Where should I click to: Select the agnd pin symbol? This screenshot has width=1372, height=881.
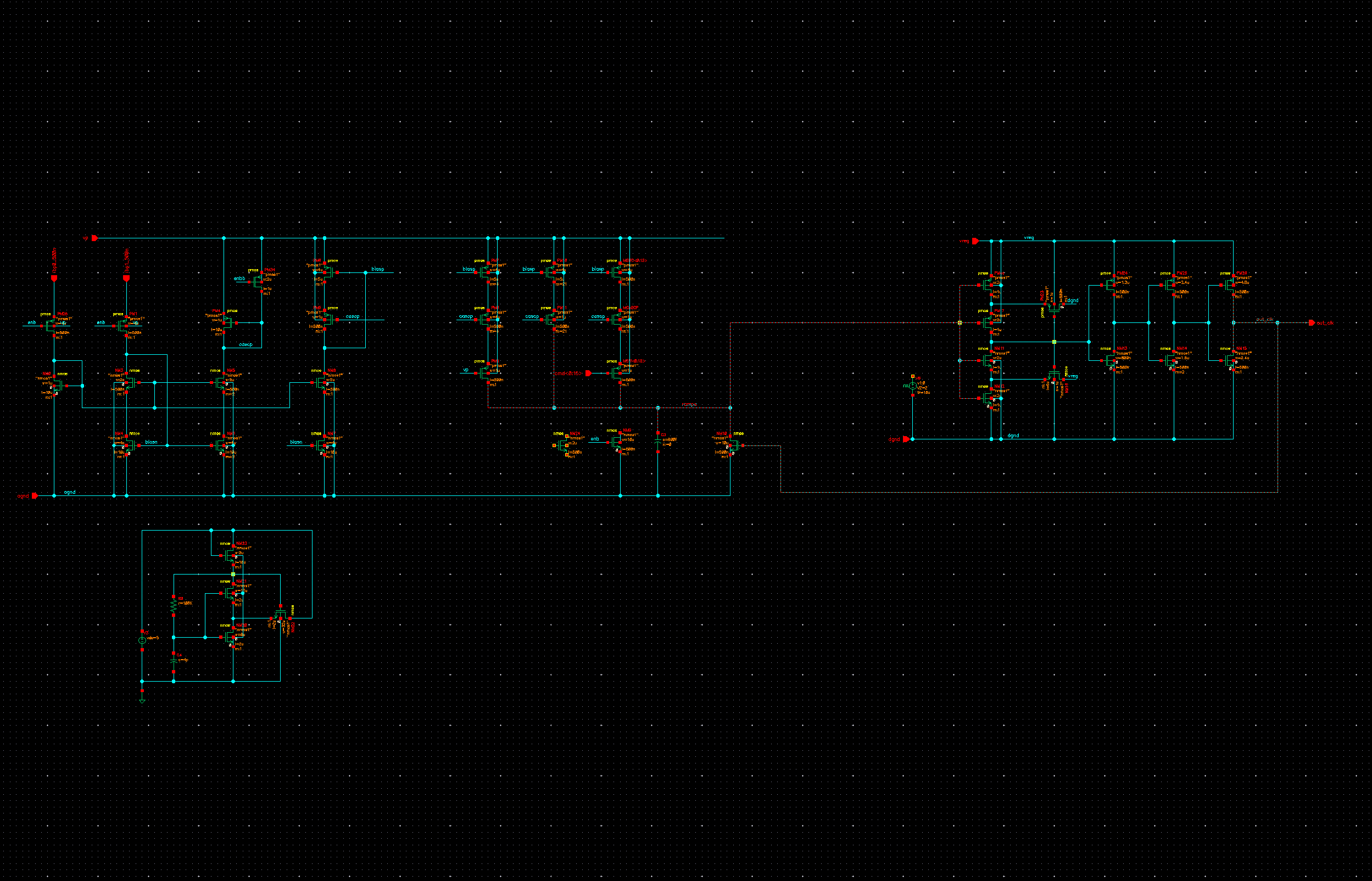34,495
